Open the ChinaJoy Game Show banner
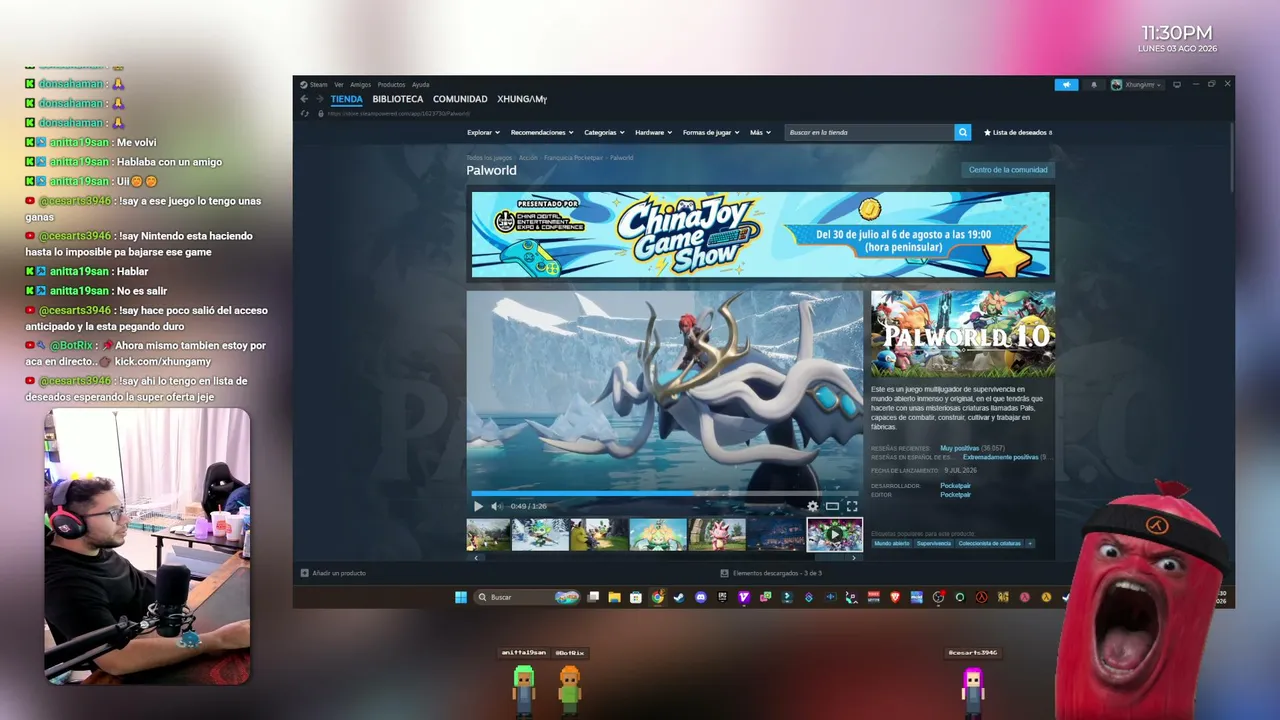The image size is (1280, 720). [x=760, y=235]
